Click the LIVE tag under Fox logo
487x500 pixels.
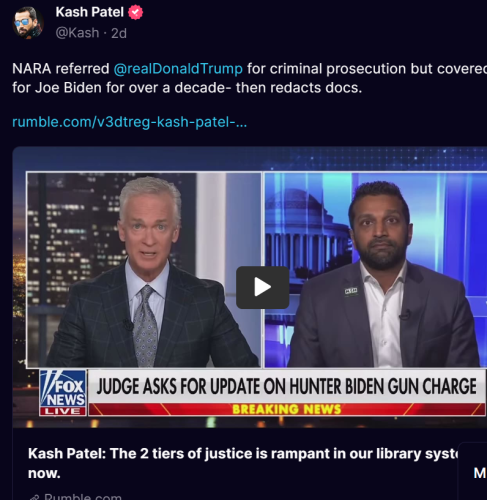coord(63,411)
